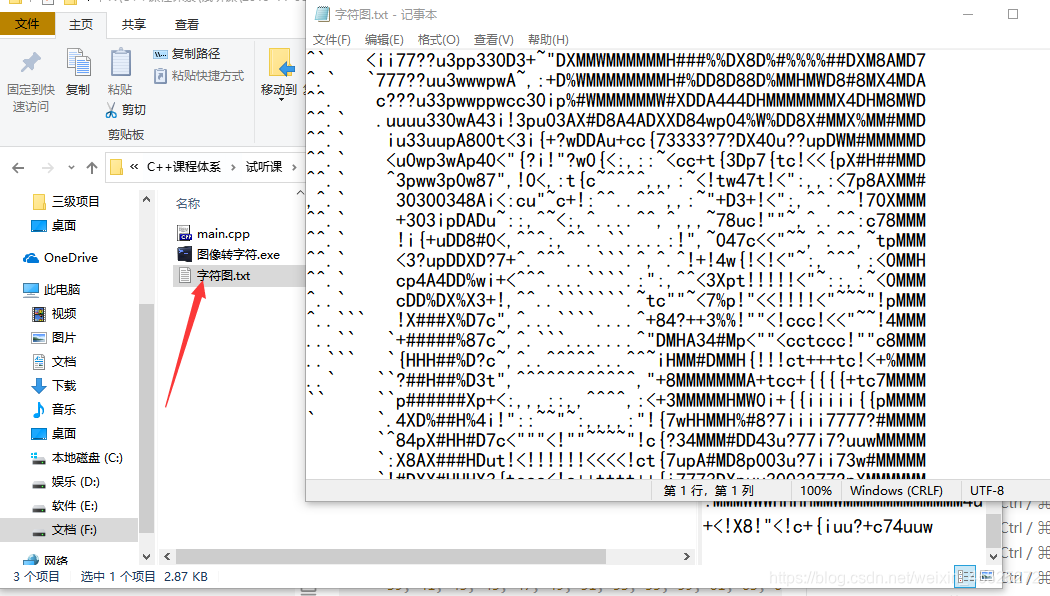This screenshot has height=596, width=1050.
Task: Open Notepad 帮助(H) menu
Action: [548, 40]
